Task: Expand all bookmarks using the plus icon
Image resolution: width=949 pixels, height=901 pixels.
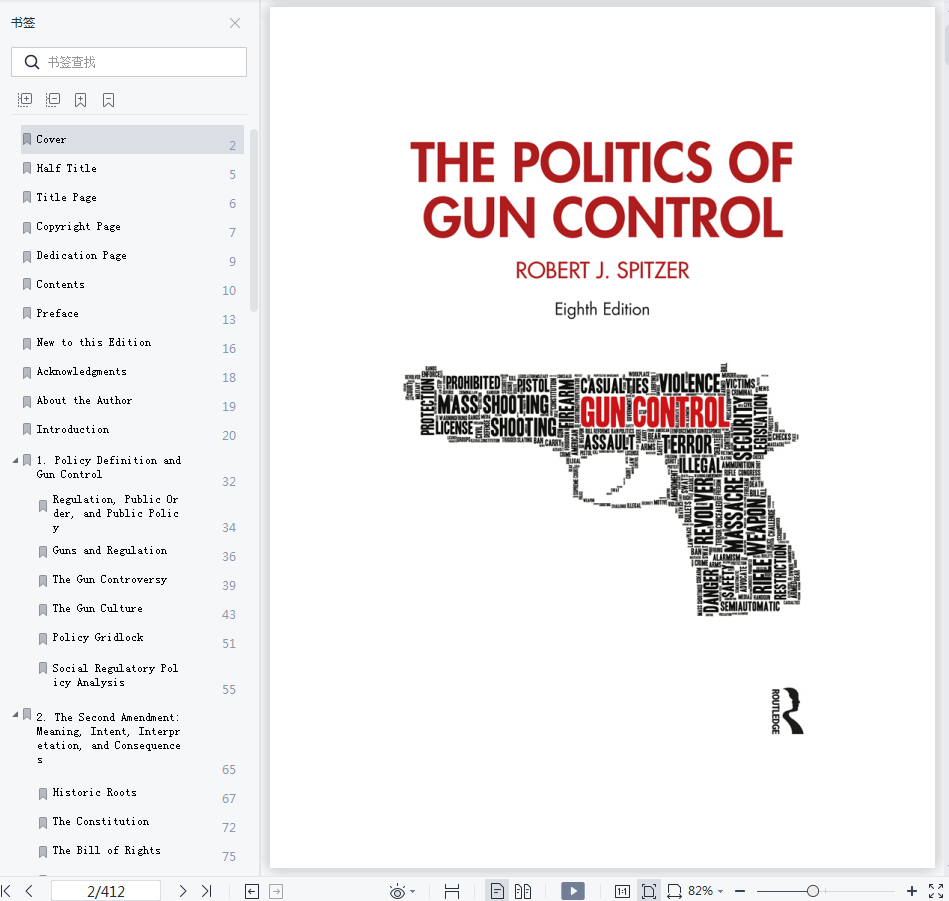Action: [x=25, y=100]
